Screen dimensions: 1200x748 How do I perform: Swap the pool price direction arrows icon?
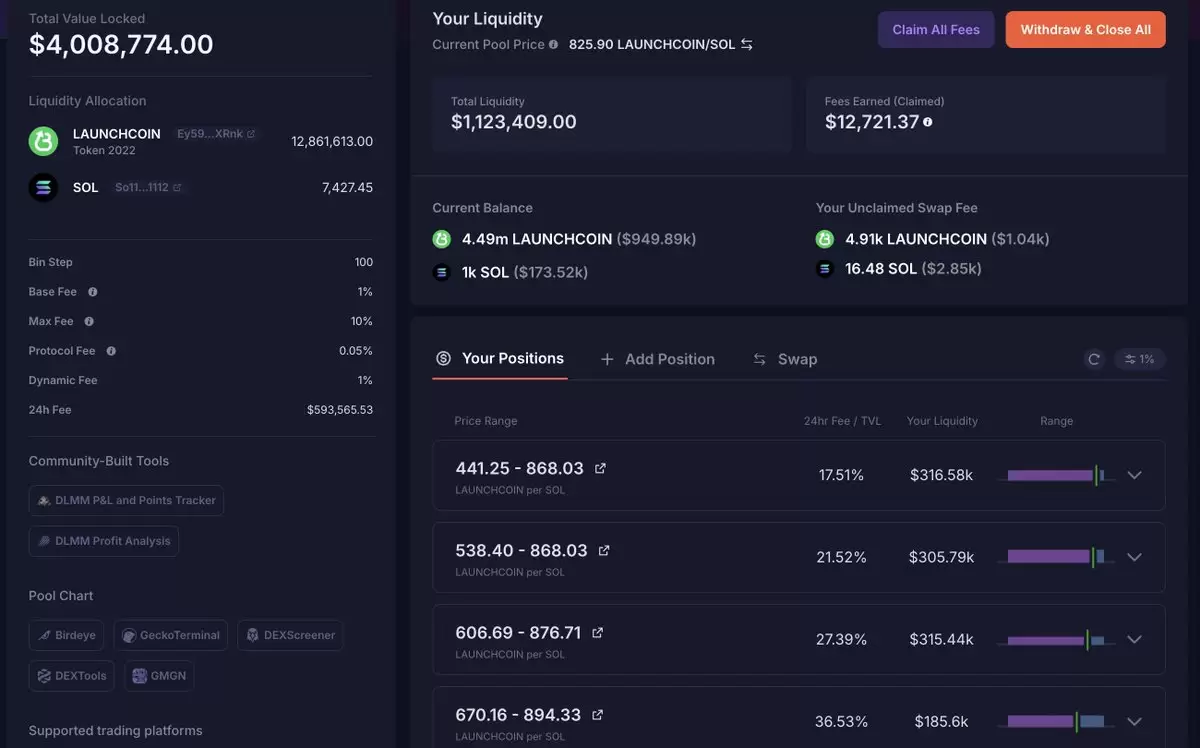[746, 45]
